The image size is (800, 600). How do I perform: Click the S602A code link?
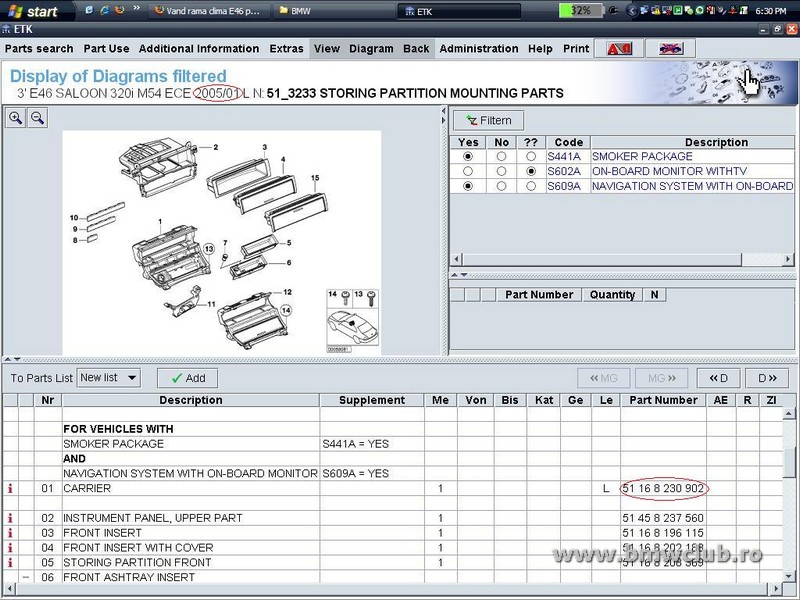tap(564, 171)
